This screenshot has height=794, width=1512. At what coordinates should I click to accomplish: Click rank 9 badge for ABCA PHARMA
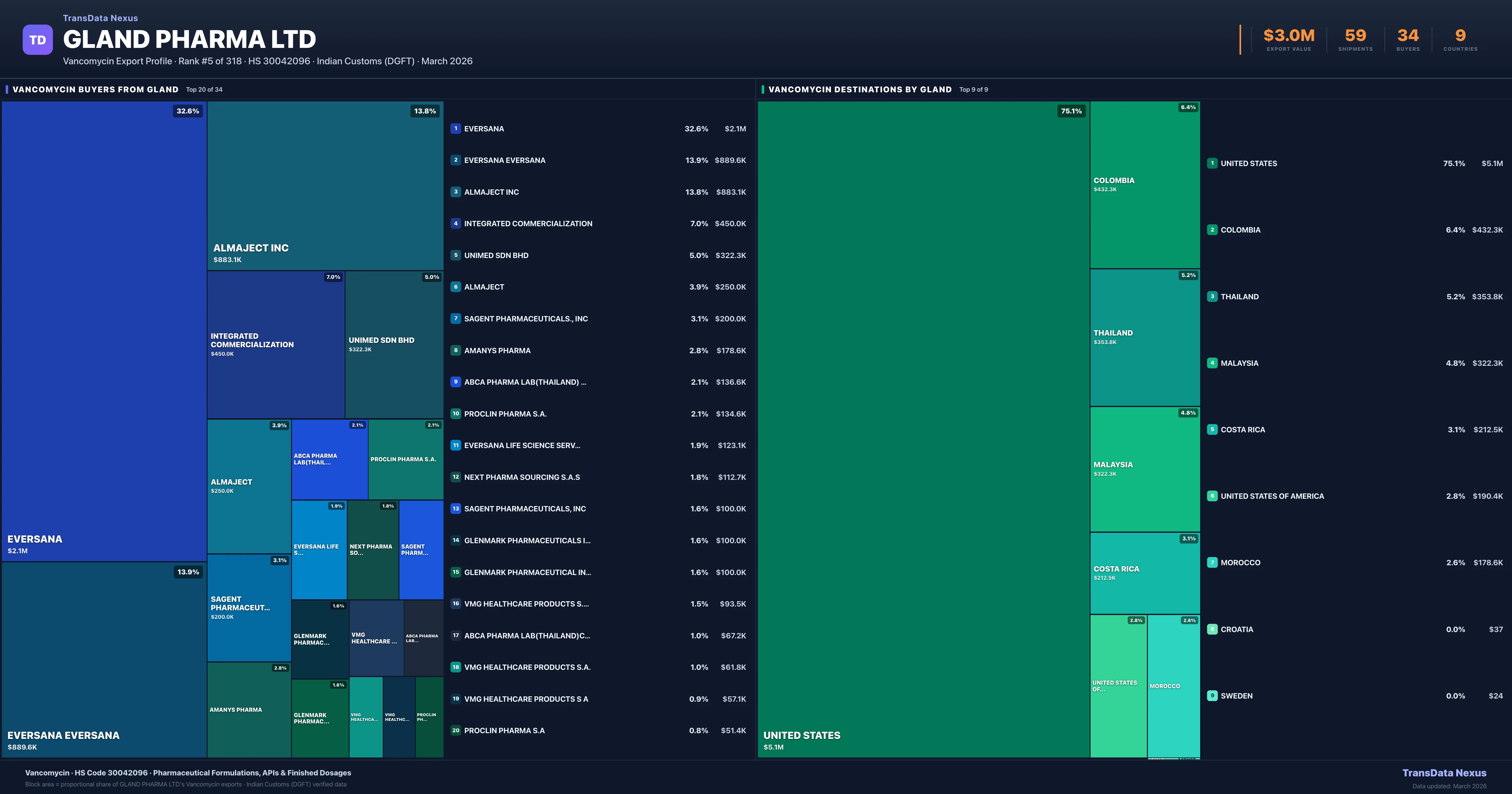[x=455, y=382]
